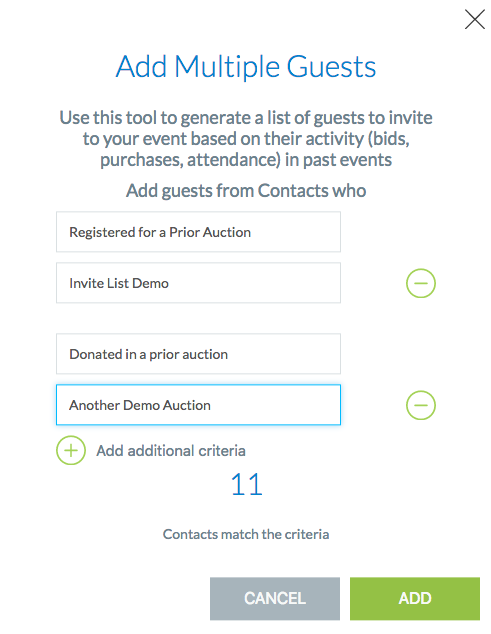Remove the Invite List Demo criteria row
The image size is (491, 634).
click(x=421, y=283)
